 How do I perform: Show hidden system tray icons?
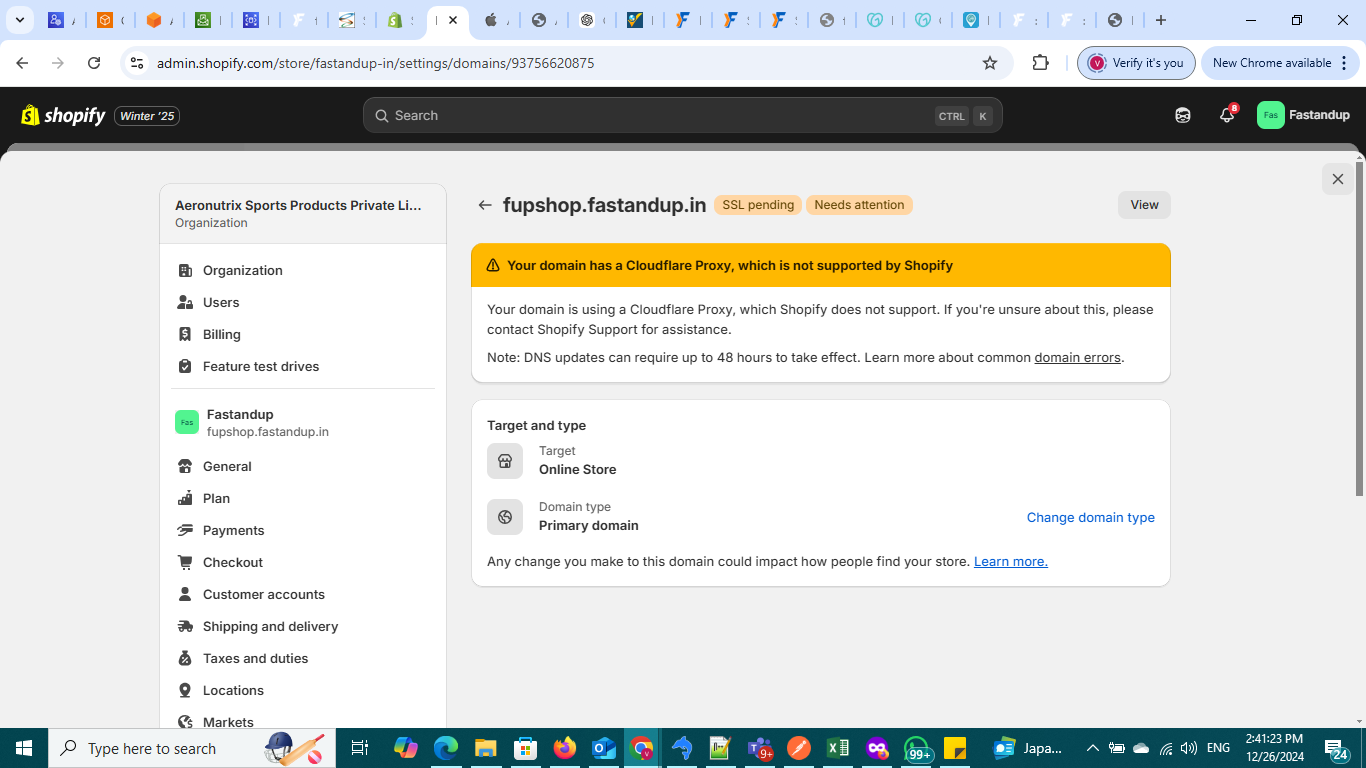[1093, 748]
